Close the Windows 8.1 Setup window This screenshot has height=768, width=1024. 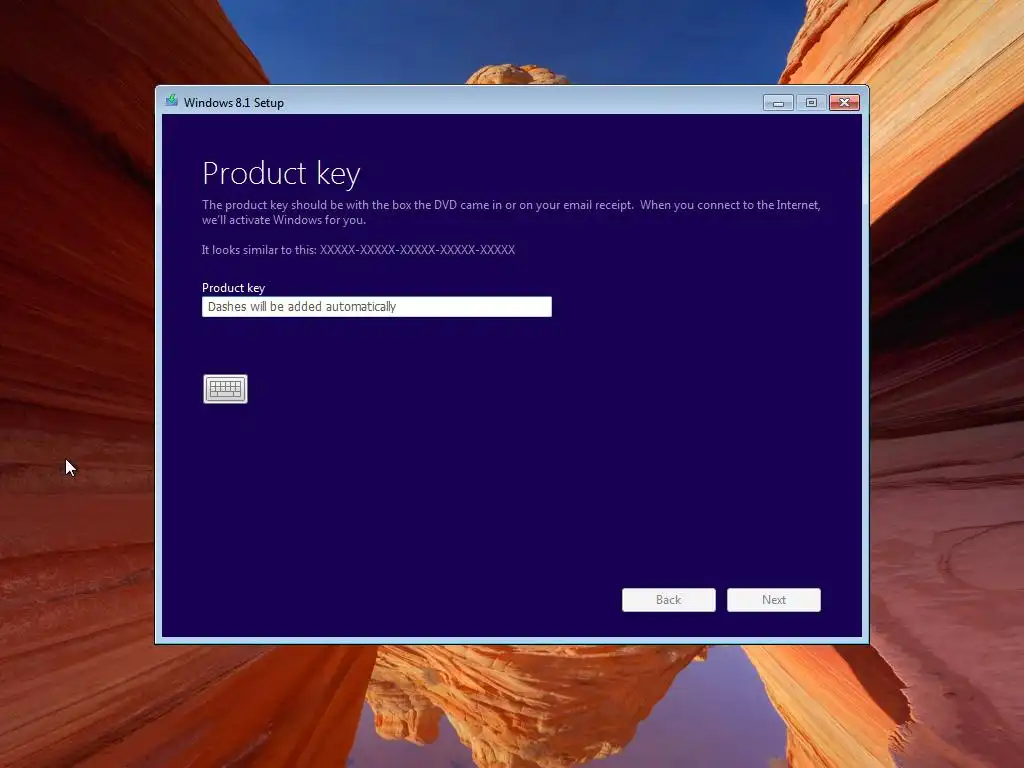[844, 103]
